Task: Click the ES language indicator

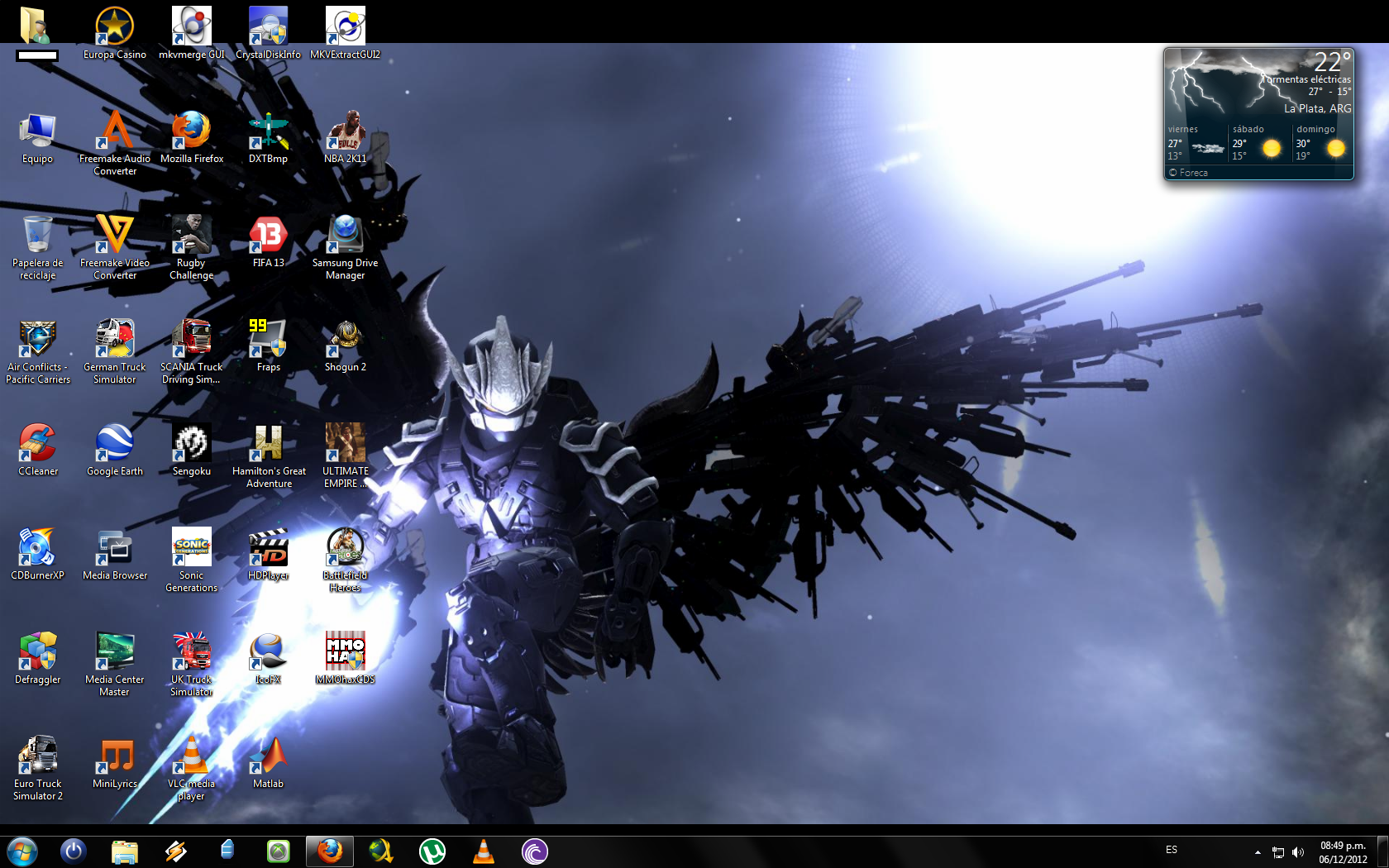Action: (1172, 850)
